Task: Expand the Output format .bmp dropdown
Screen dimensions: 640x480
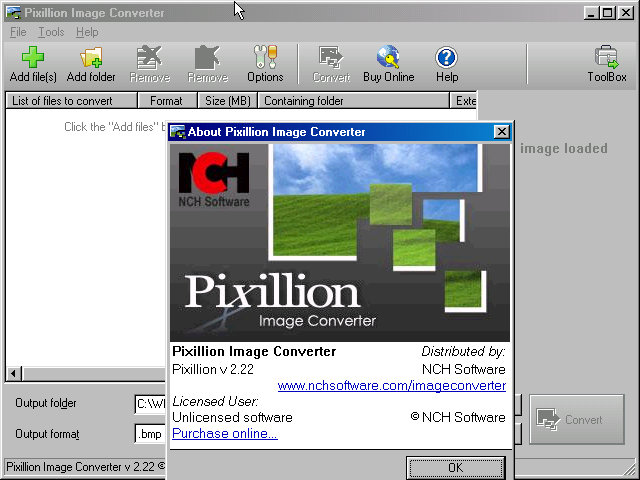Action: pyautogui.click(x=150, y=434)
